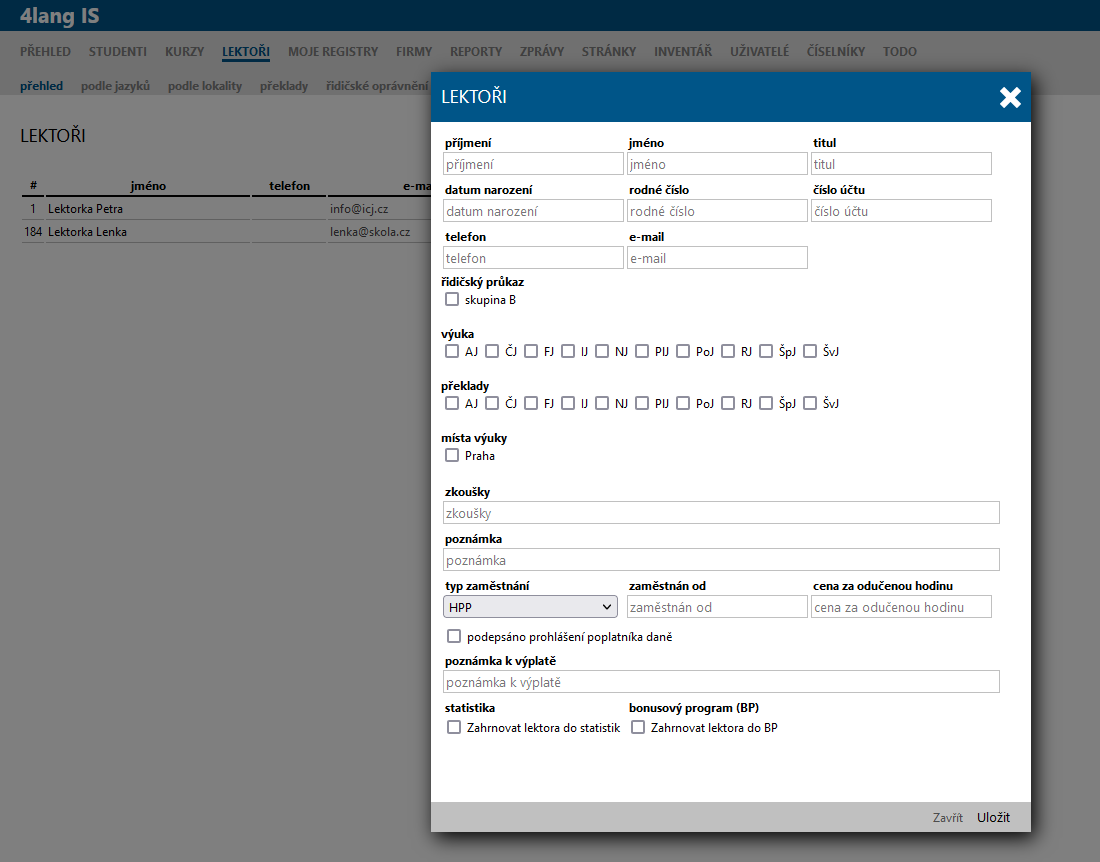Check ŠpJ under výuka languages
This screenshot has height=862, width=1100.
point(766,351)
